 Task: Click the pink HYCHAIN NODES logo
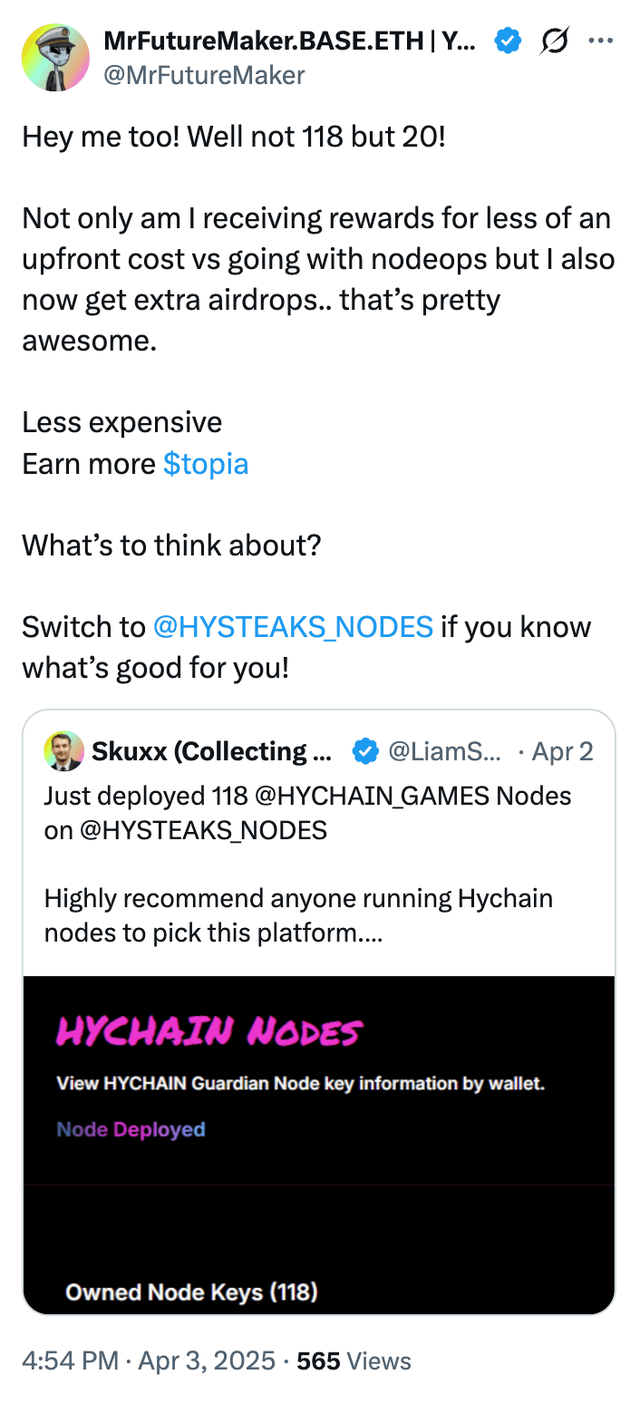[x=209, y=1031]
